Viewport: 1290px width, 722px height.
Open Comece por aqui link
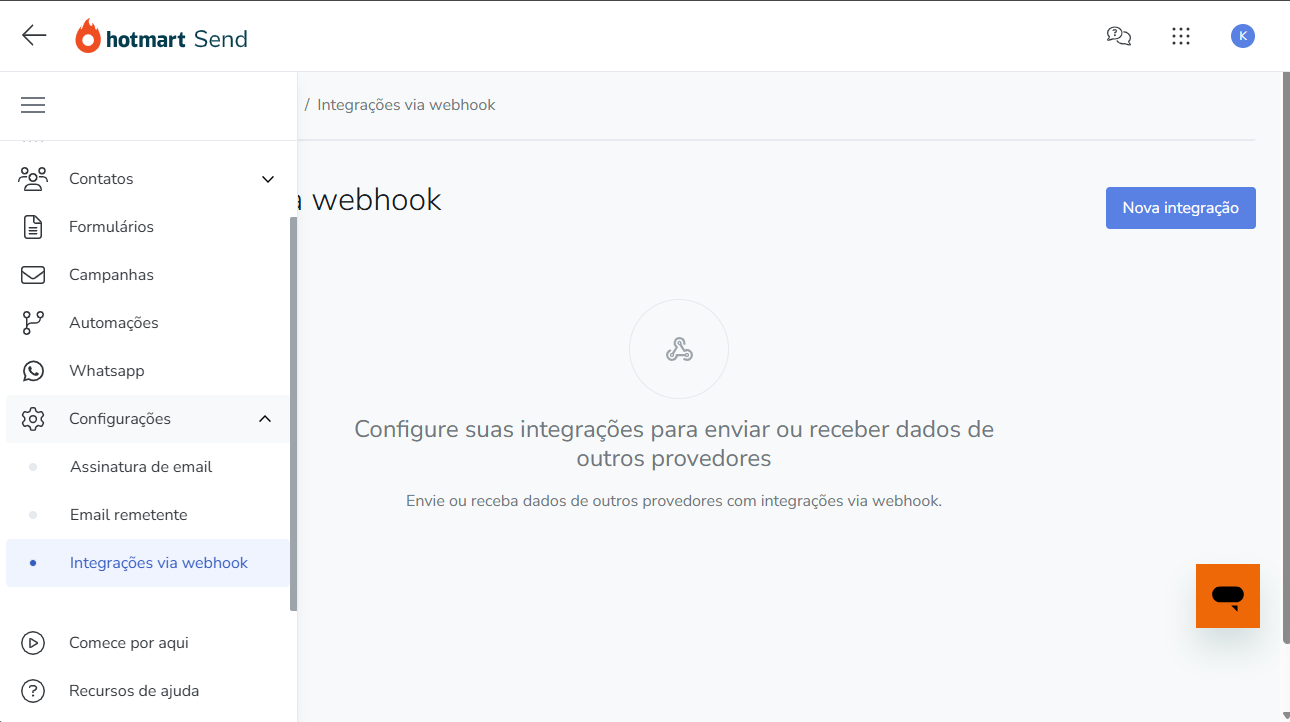[x=148, y=643]
